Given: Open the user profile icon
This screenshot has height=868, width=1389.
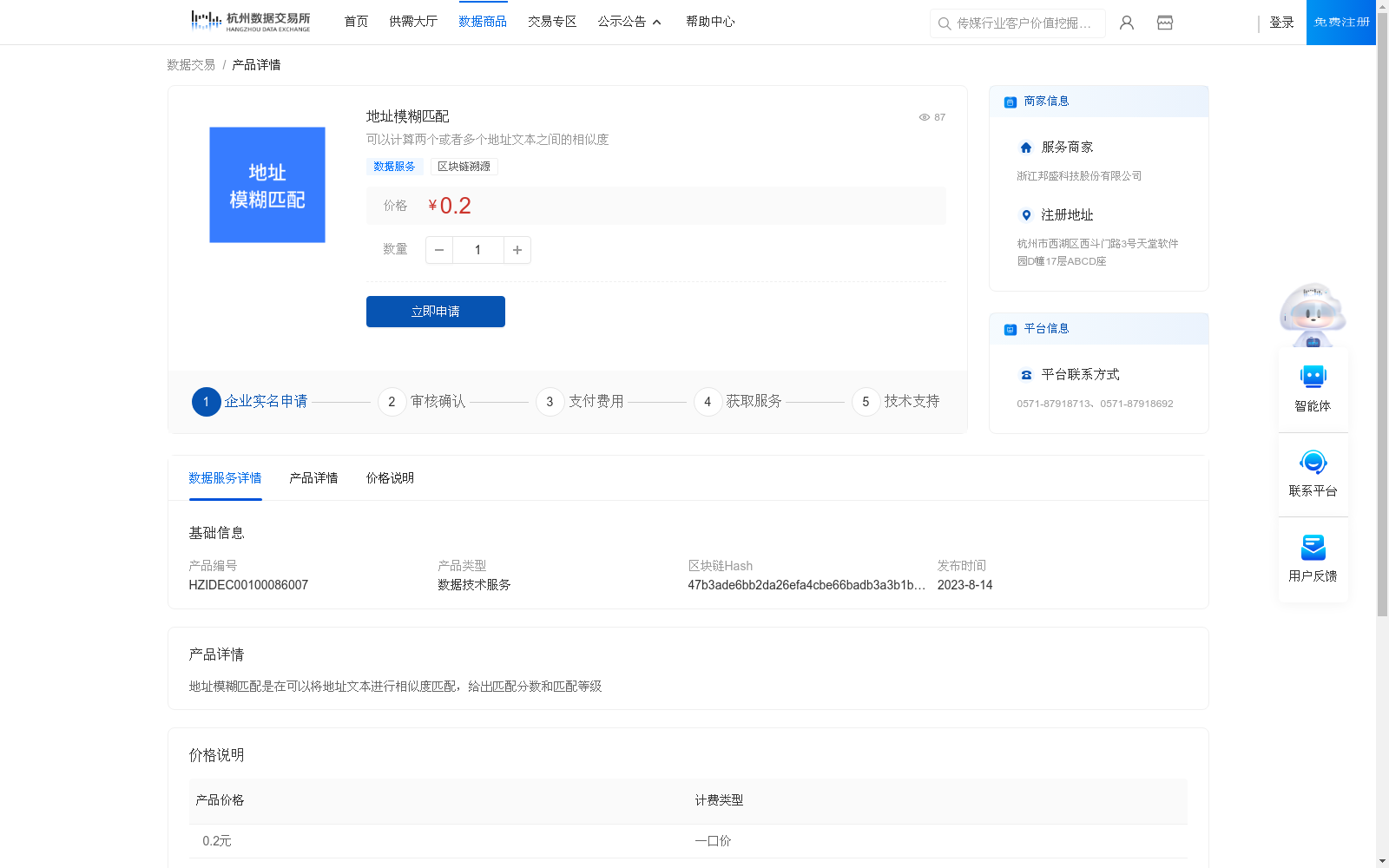Looking at the screenshot, I should 1127,23.
